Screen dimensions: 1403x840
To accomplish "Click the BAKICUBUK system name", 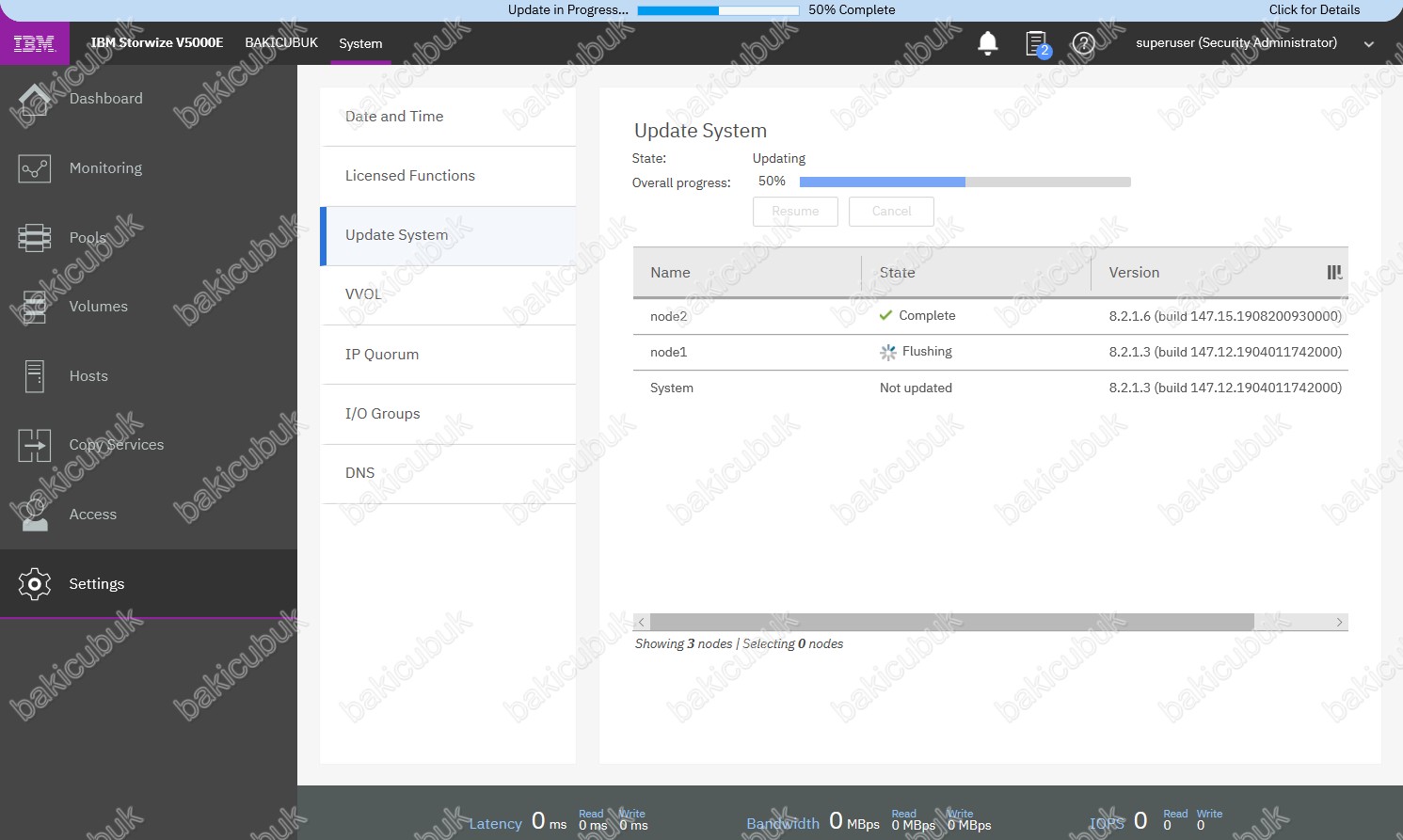I will (x=281, y=43).
